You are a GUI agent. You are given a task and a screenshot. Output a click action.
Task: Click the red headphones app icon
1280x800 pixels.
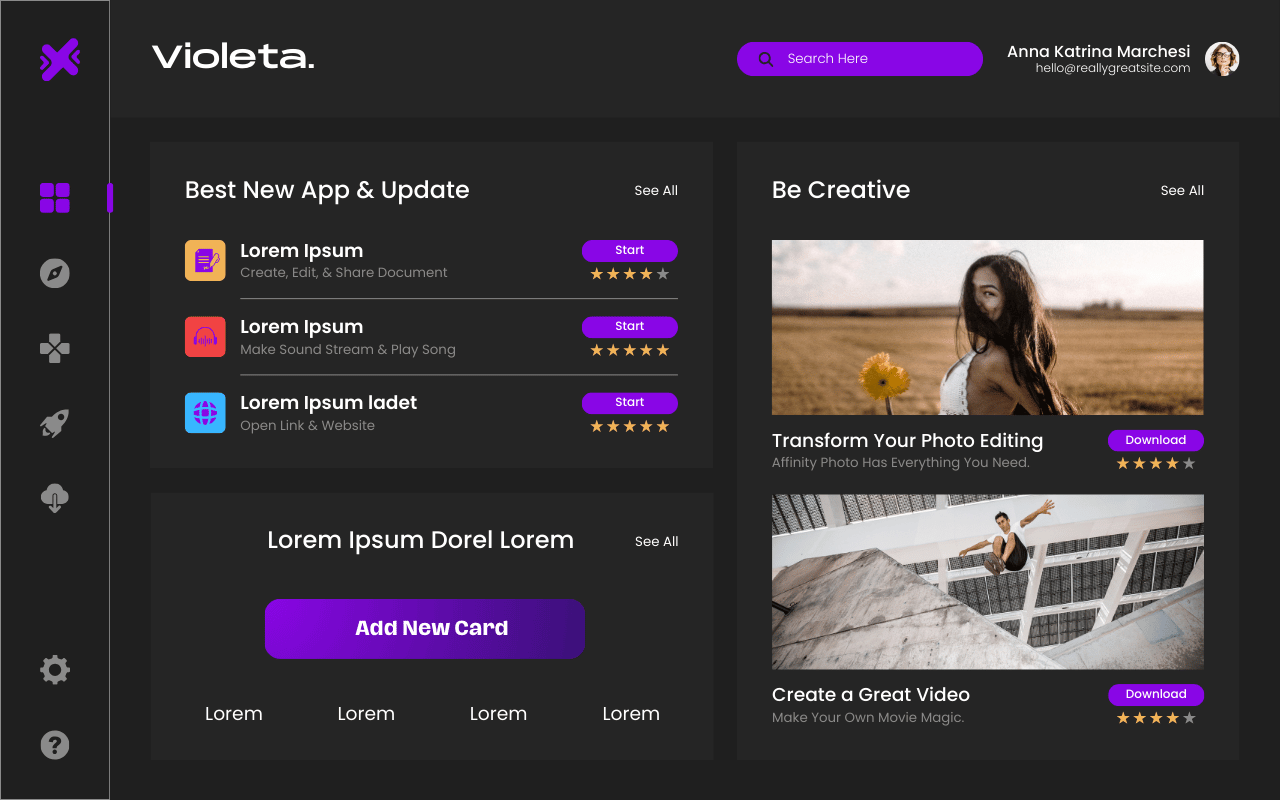click(x=205, y=336)
